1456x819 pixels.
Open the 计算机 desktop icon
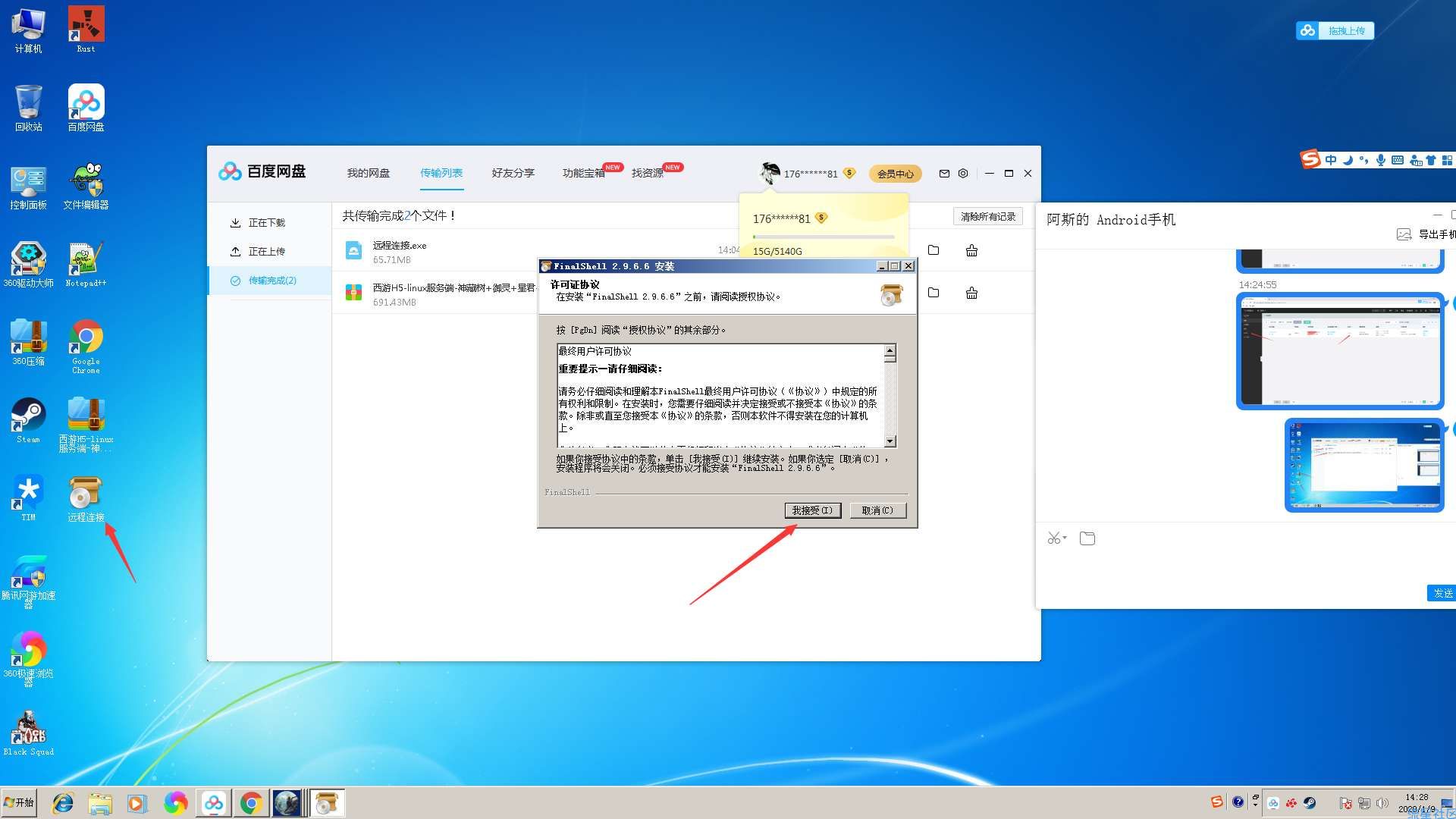[28, 30]
